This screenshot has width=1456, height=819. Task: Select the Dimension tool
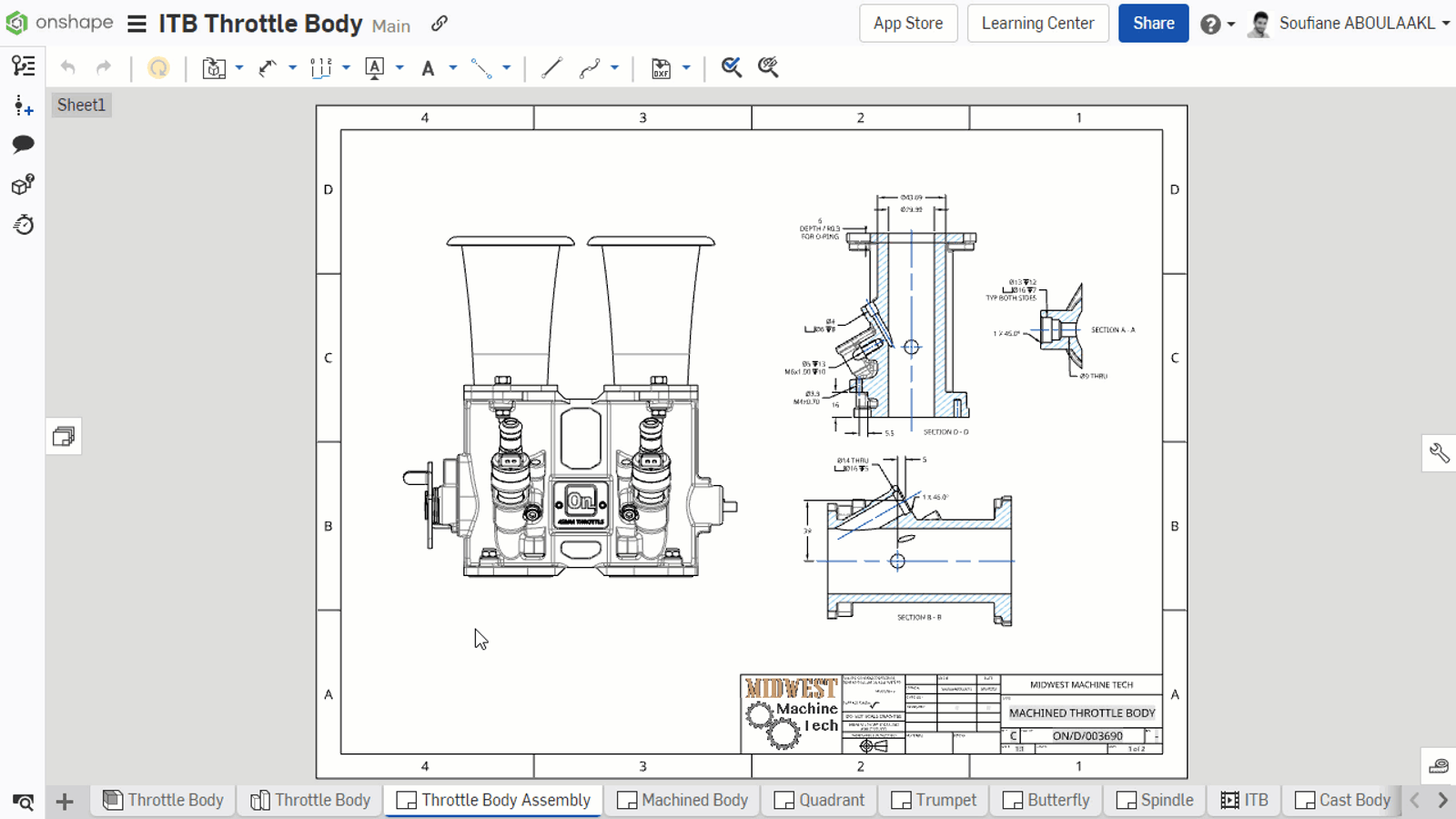click(269, 66)
